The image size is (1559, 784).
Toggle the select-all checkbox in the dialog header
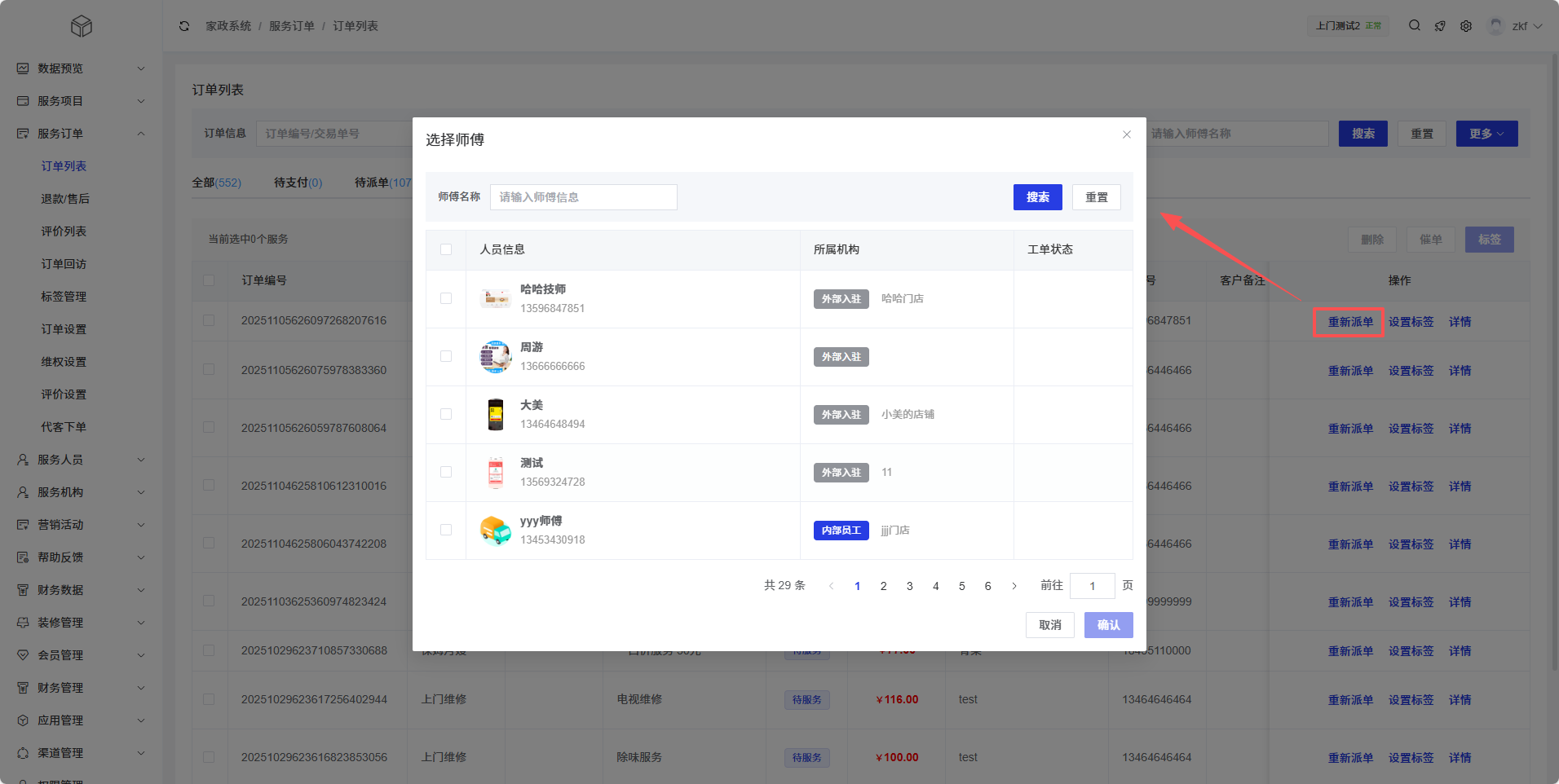point(446,249)
